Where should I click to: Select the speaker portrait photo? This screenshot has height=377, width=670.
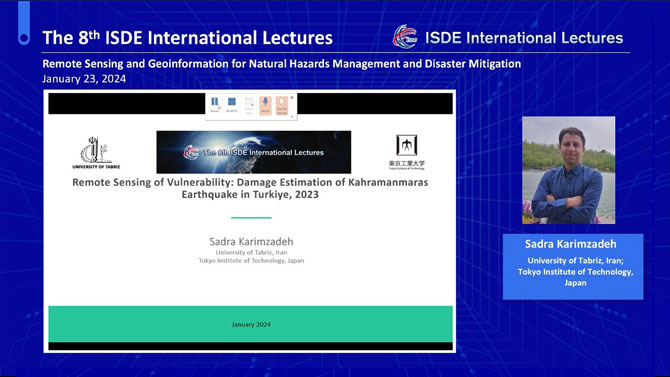[568, 170]
